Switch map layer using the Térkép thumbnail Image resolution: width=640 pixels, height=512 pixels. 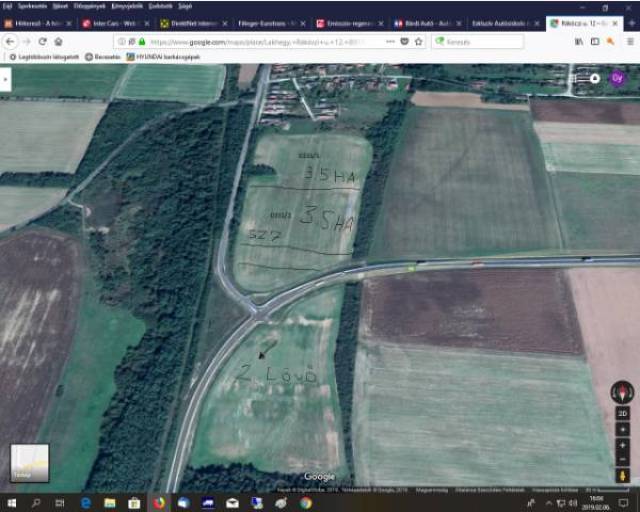(29, 463)
